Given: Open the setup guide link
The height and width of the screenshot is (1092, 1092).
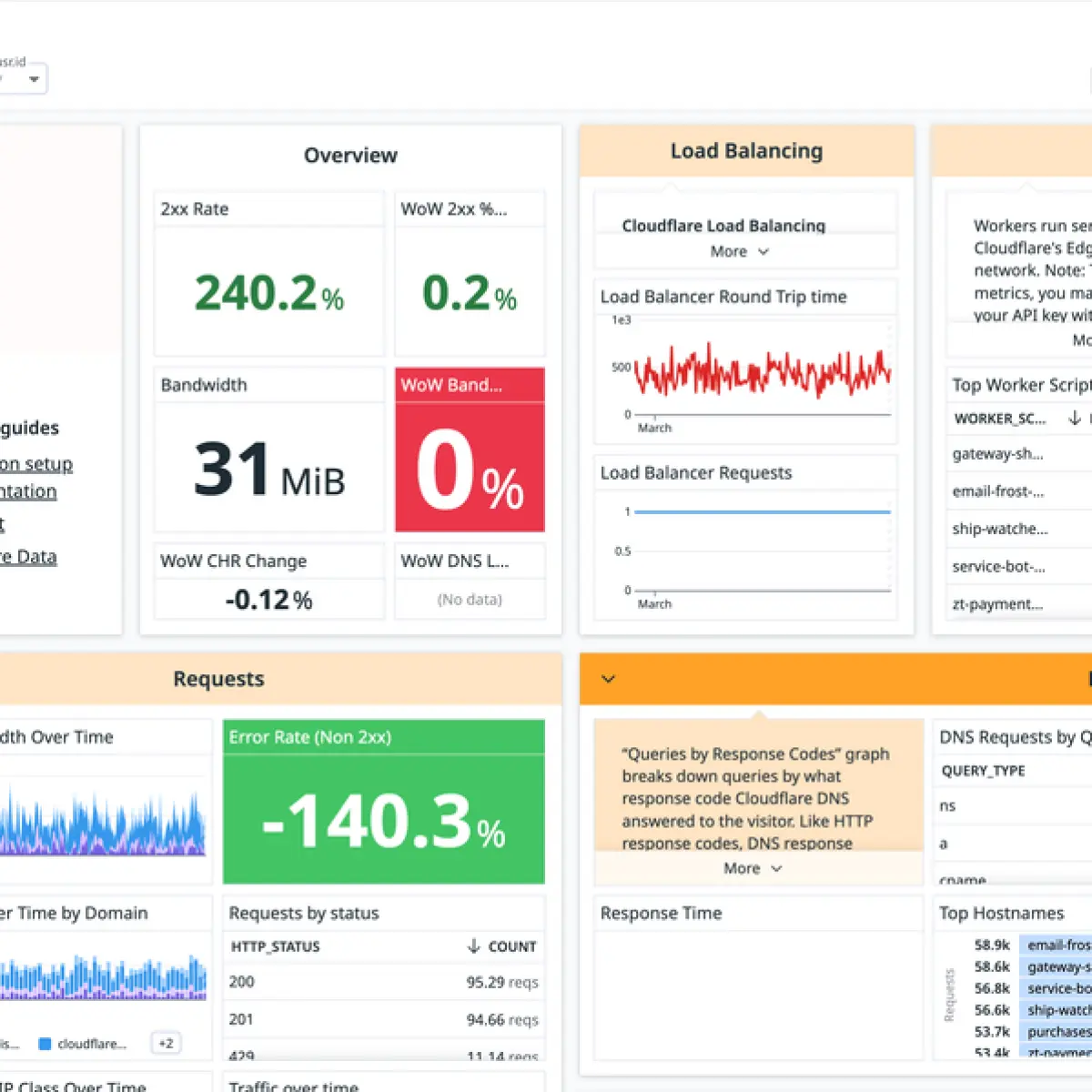Looking at the screenshot, I should tap(35, 464).
